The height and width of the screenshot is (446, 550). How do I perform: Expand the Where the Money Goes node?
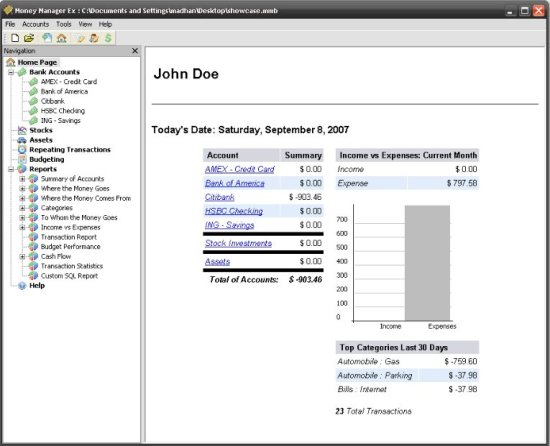tap(22, 189)
